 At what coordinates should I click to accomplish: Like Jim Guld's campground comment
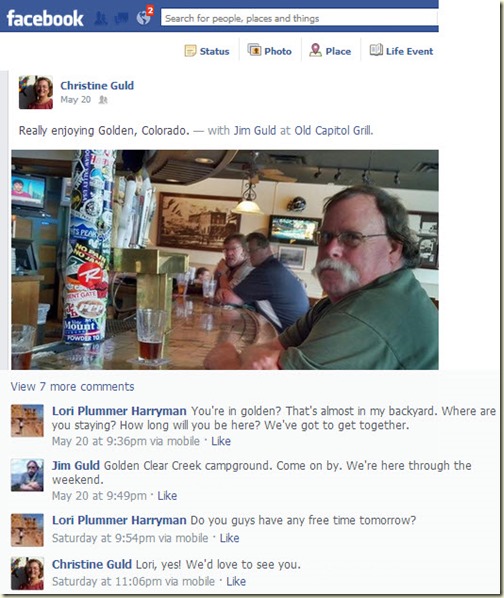click(167, 495)
